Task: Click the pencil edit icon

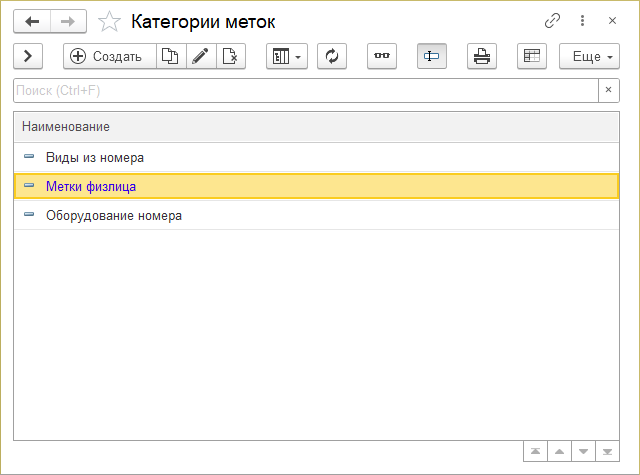Action: click(201, 57)
